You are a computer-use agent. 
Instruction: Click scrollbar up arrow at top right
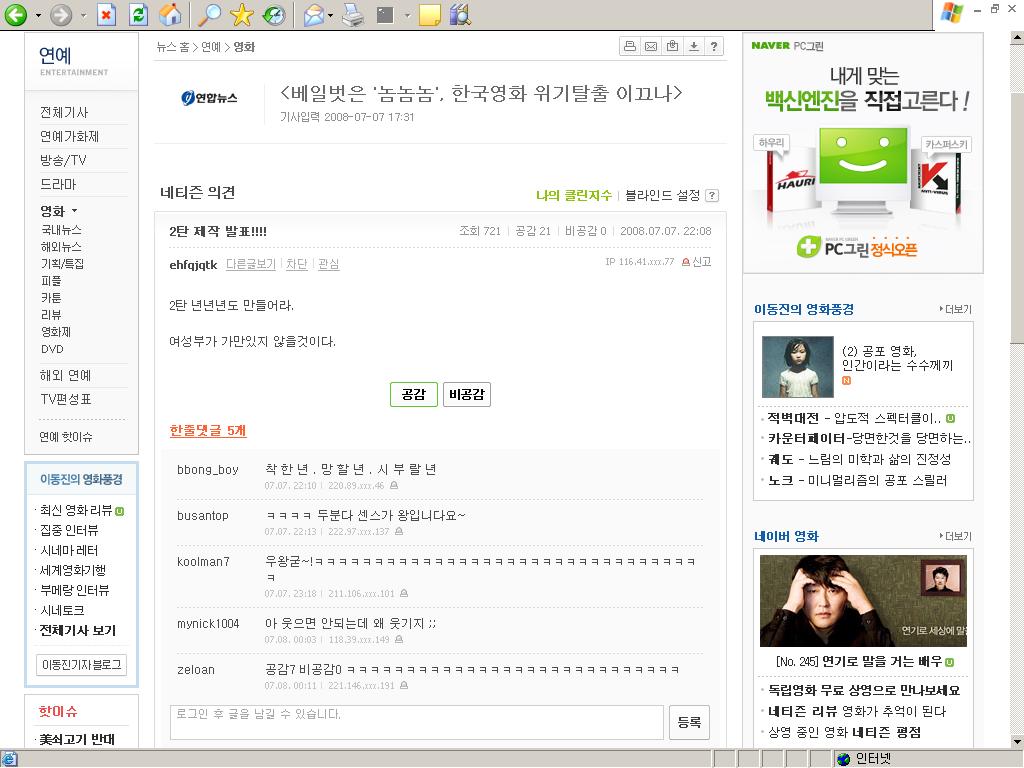tap(1017, 39)
